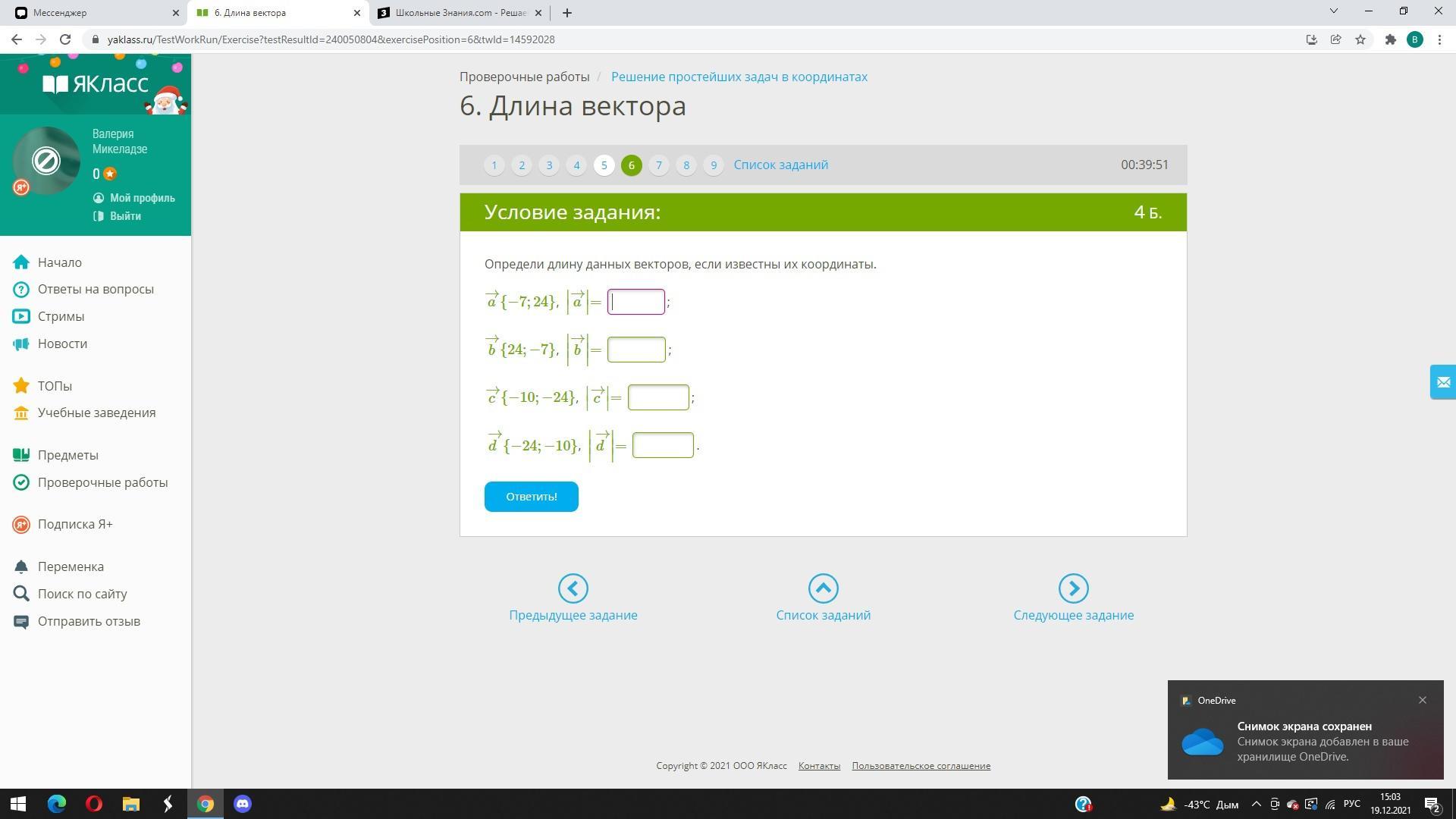The height and width of the screenshot is (819, 1456).
Task: Click the Следующее задание arrow icon
Action: tap(1073, 588)
